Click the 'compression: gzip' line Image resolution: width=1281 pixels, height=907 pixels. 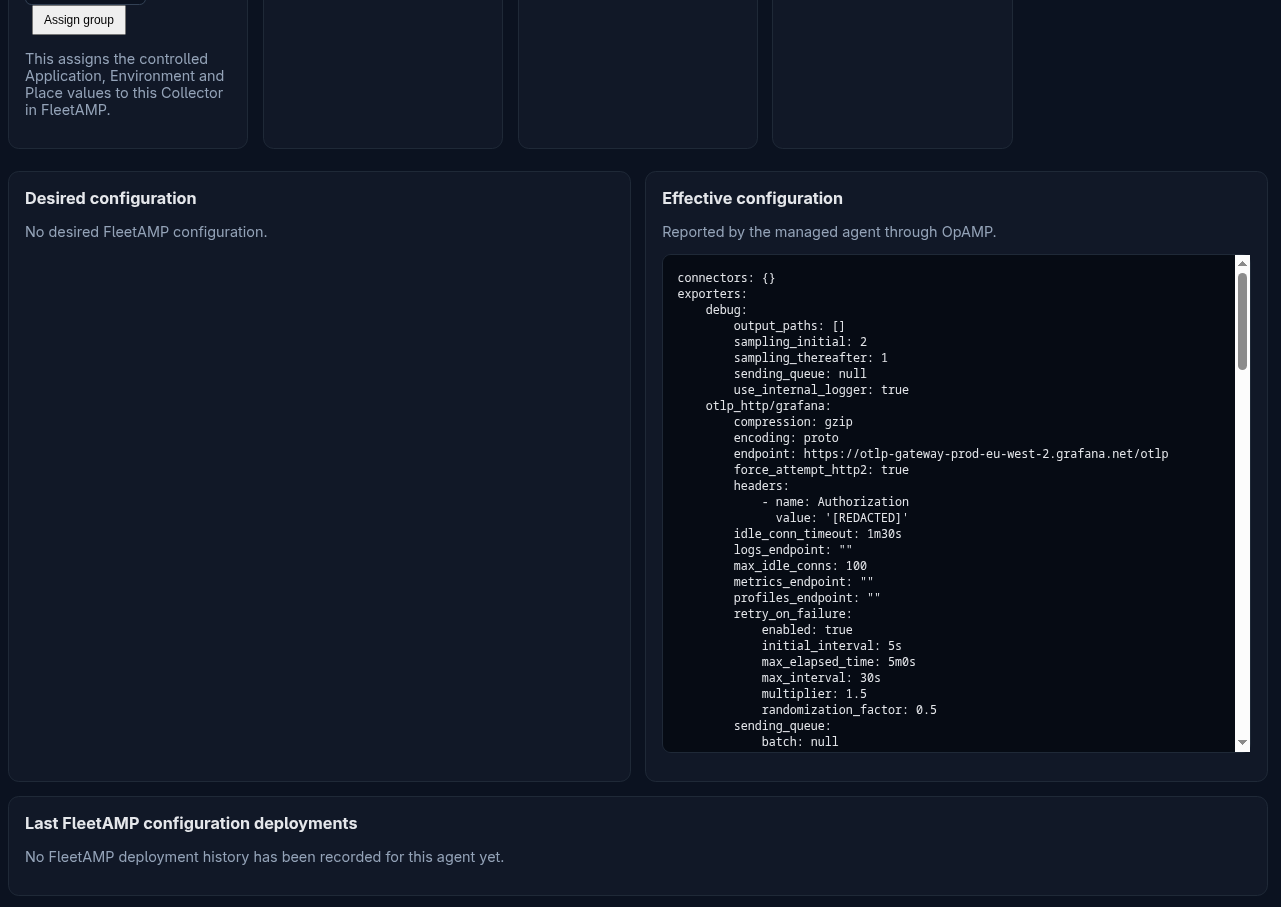coord(793,422)
